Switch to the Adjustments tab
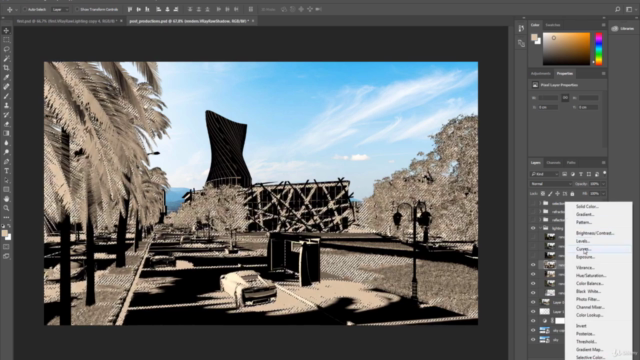This screenshot has height=360, width=640. click(x=540, y=74)
